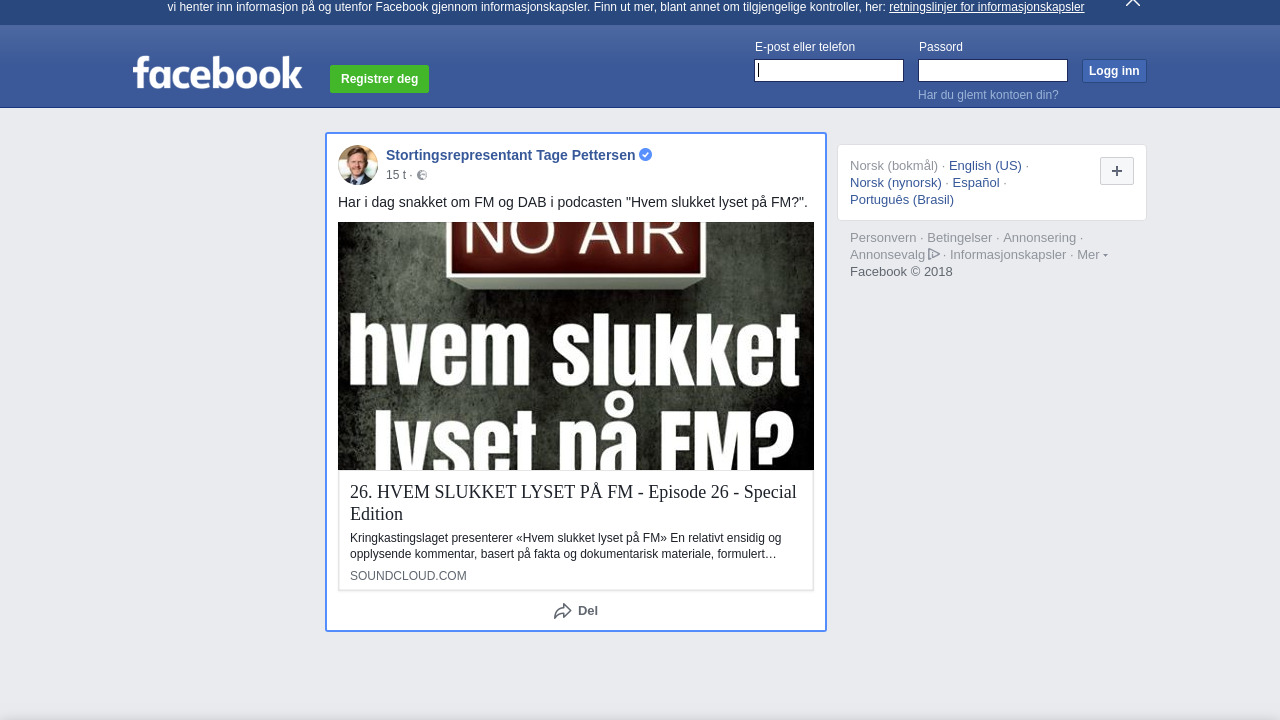Viewport: 1280px width, 720px height.
Task: Click the Kringkastingslaget presenterer description text
Action: click(x=566, y=546)
